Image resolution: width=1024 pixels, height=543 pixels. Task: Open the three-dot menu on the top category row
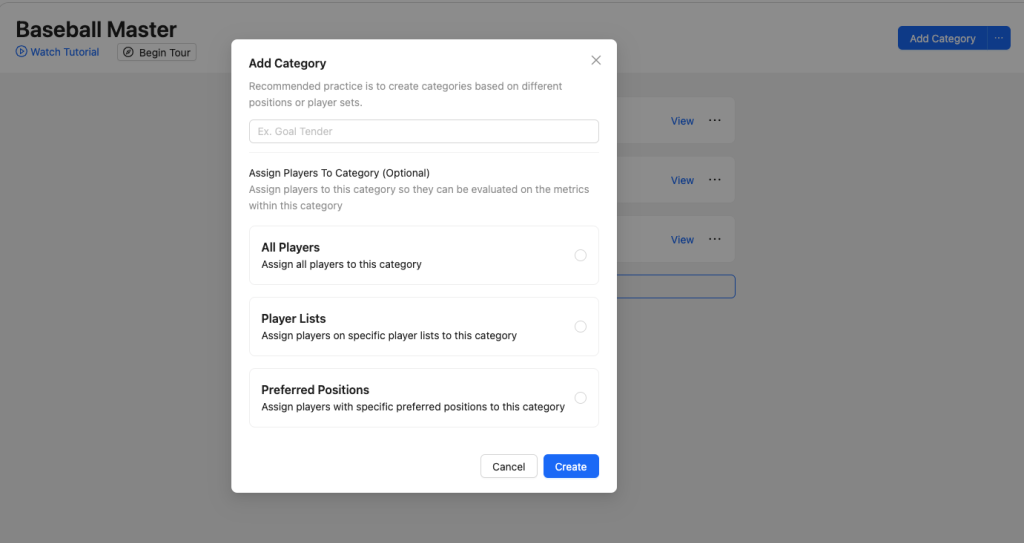coord(715,120)
